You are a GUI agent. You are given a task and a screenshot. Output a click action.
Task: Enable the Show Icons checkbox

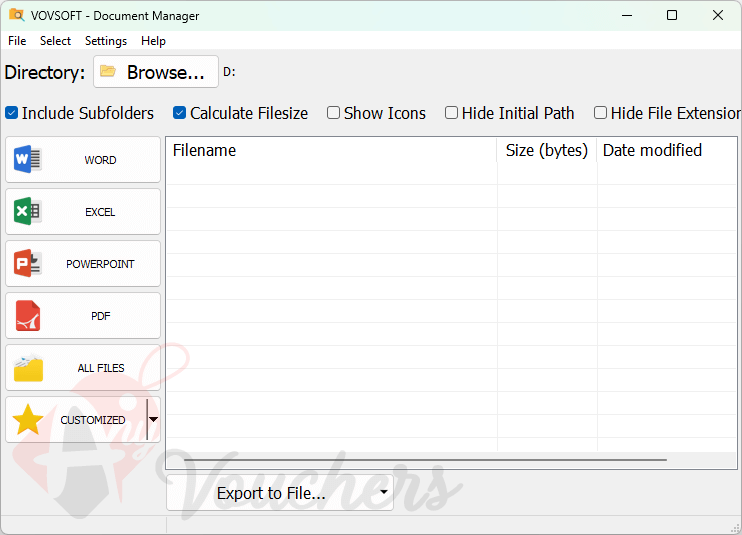pos(333,113)
